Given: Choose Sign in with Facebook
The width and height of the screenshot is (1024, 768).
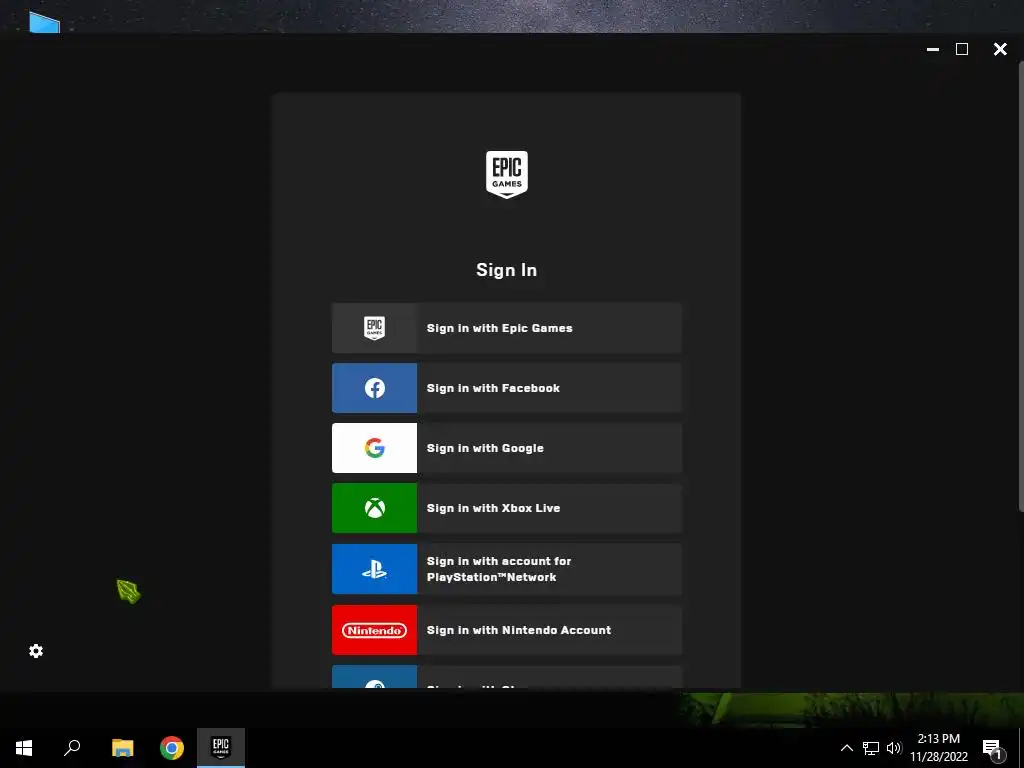Looking at the screenshot, I should pyautogui.click(x=507, y=388).
